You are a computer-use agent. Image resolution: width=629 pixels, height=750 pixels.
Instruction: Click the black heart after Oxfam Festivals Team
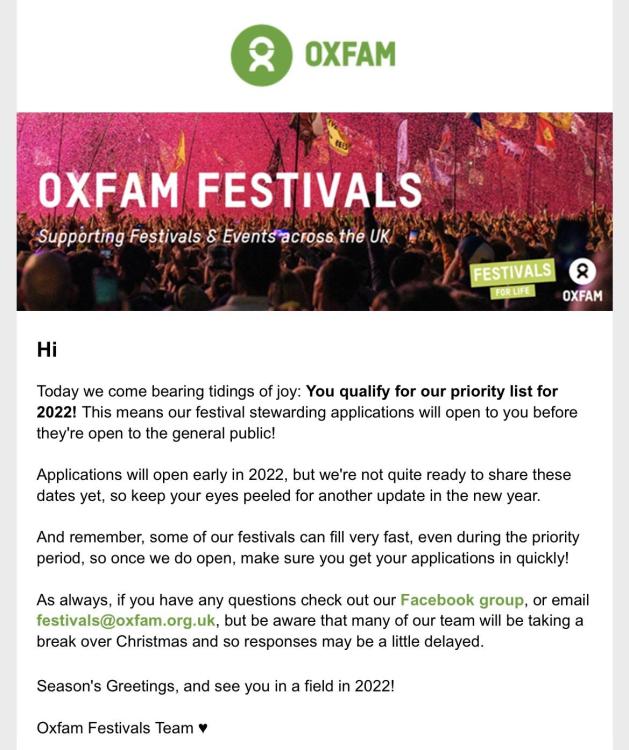pyautogui.click(x=203, y=728)
